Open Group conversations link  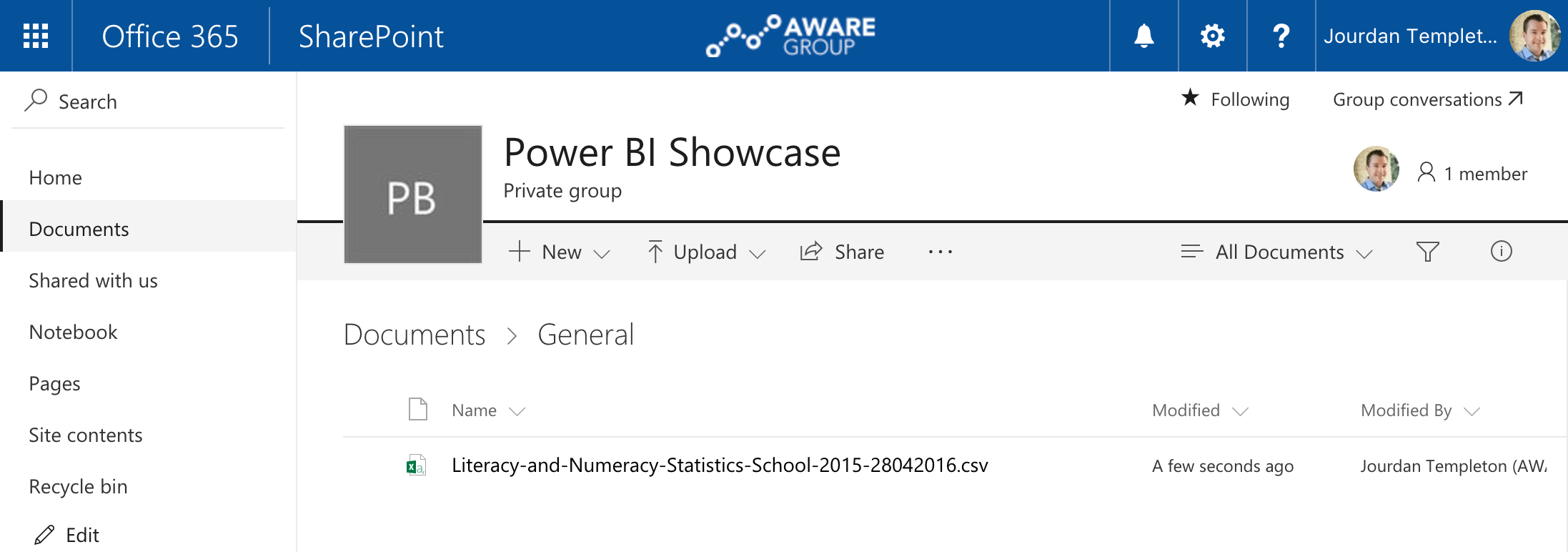1427,99
